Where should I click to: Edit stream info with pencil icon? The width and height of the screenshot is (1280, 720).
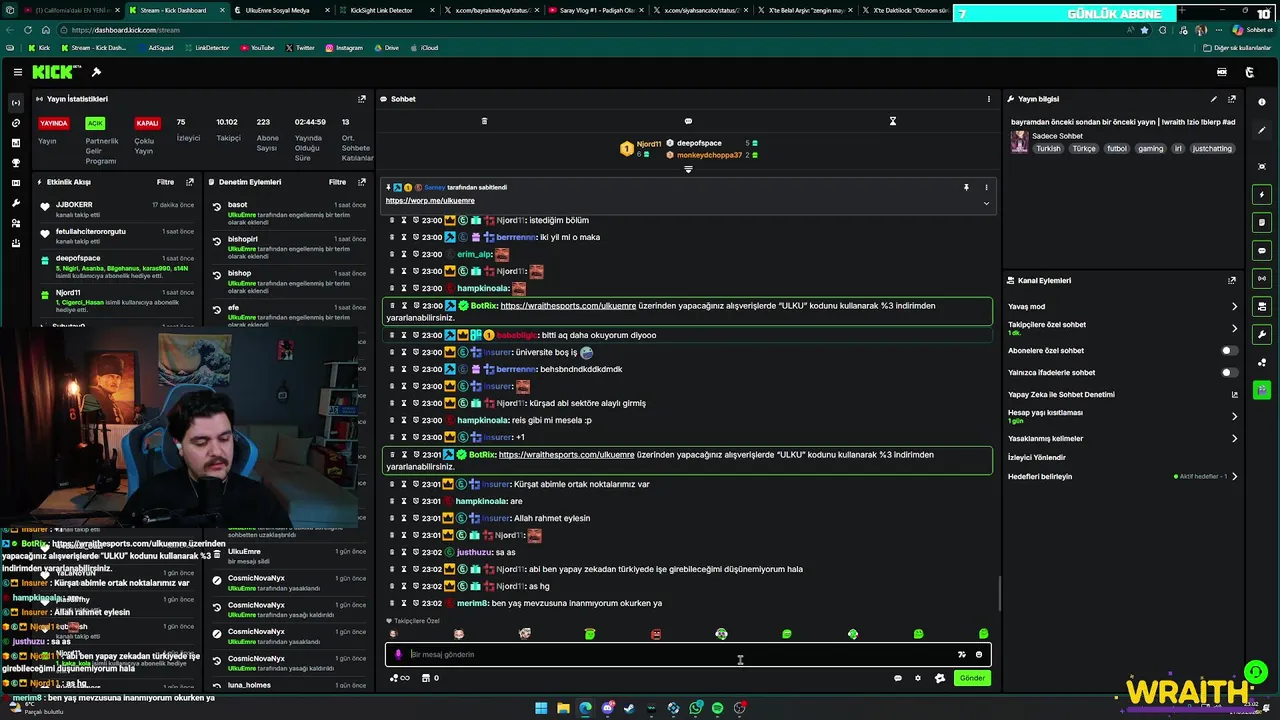tap(1214, 99)
